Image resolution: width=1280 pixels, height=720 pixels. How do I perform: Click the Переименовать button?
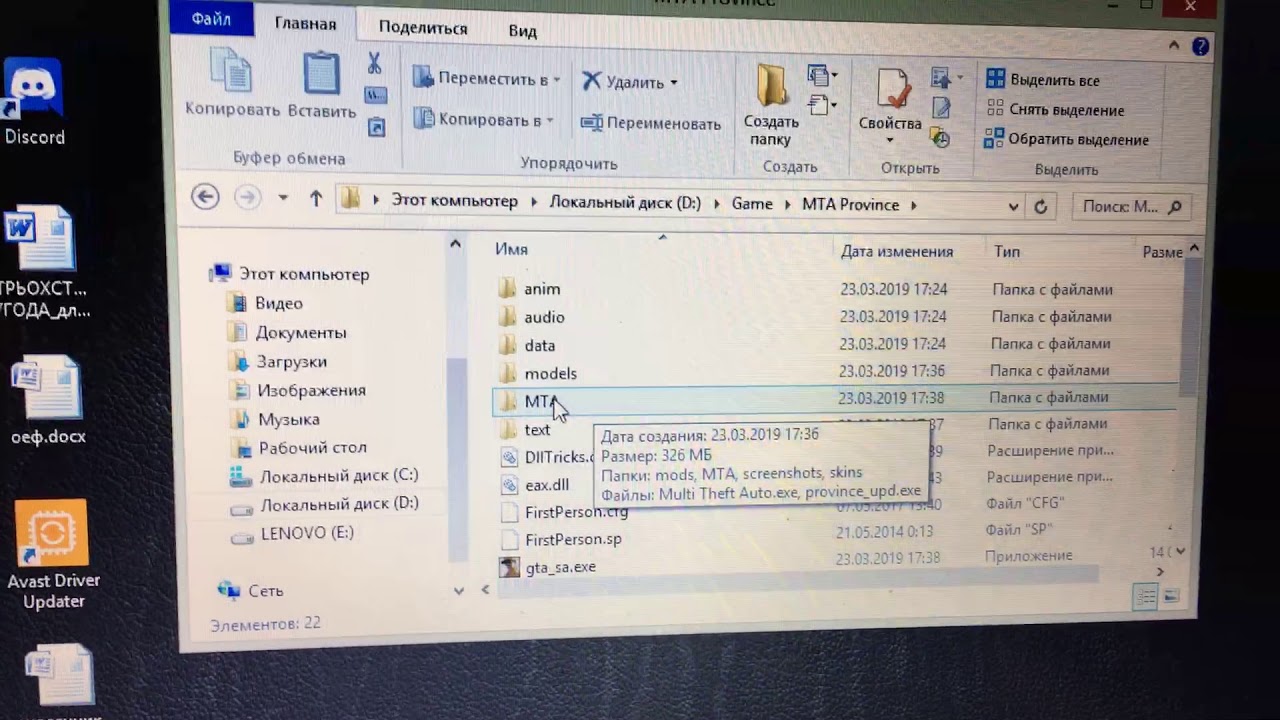click(x=651, y=123)
